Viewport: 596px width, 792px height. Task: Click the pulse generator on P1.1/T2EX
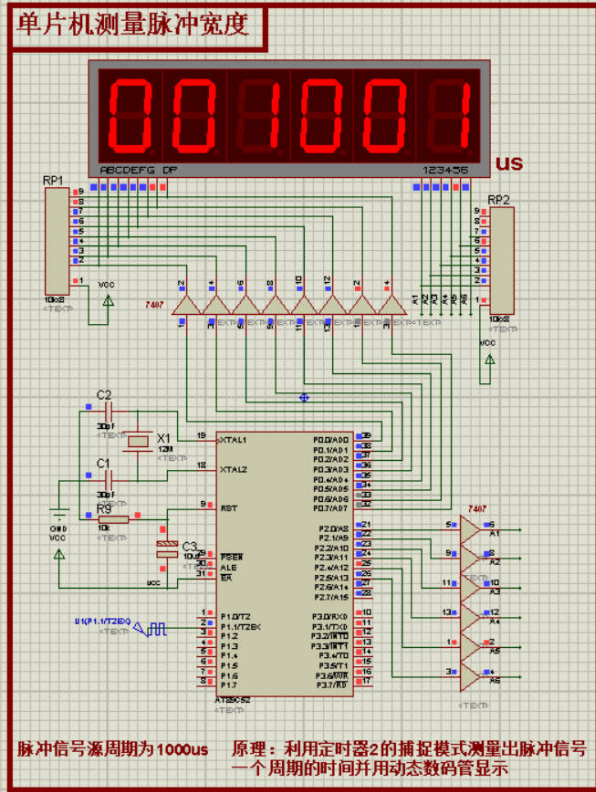[x=150, y=629]
